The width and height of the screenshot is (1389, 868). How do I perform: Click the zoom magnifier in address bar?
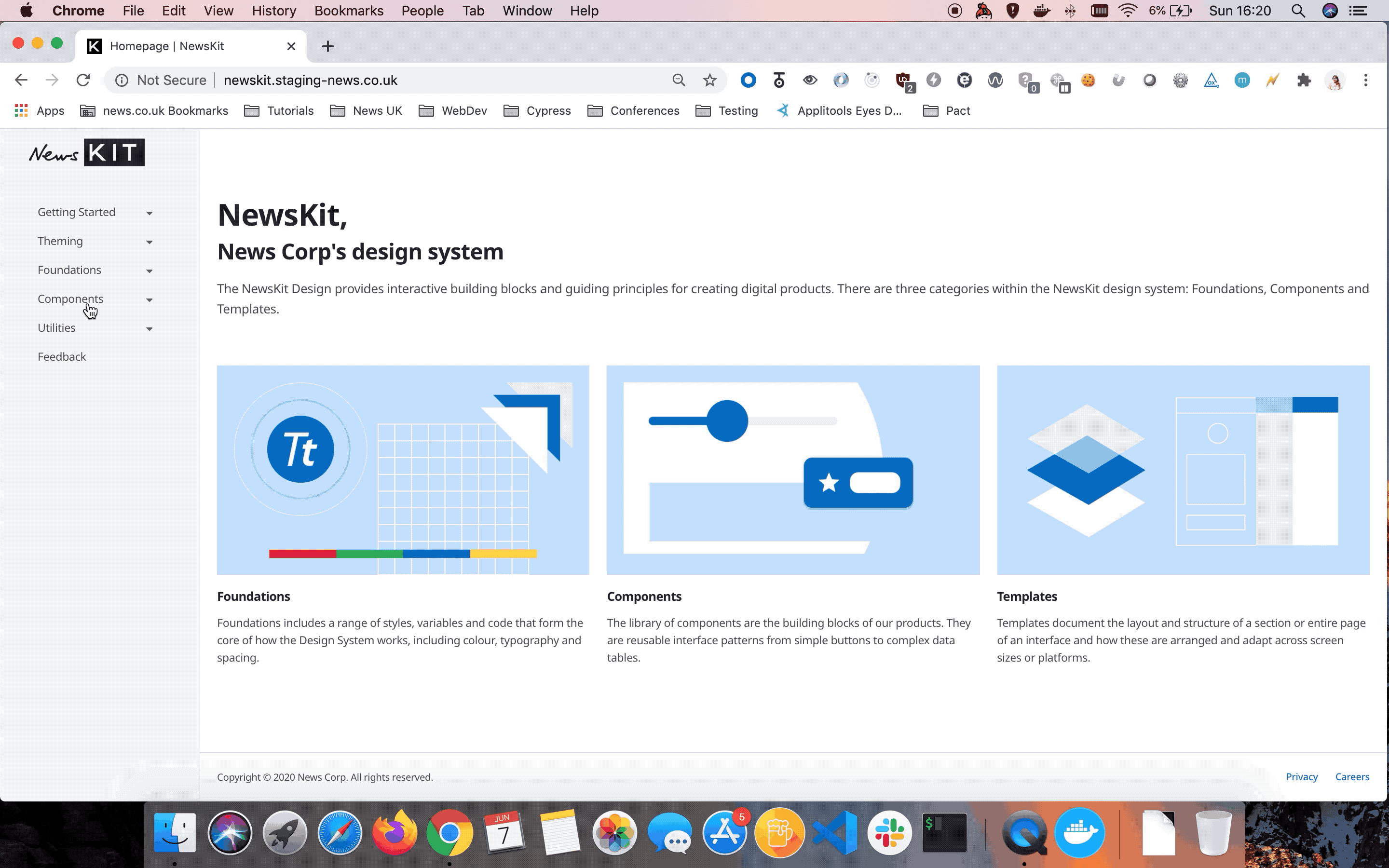[679, 81]
